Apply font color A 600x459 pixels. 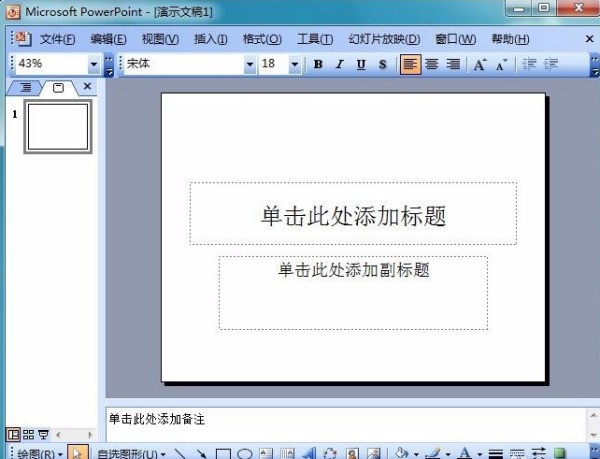tap(465, 453)
